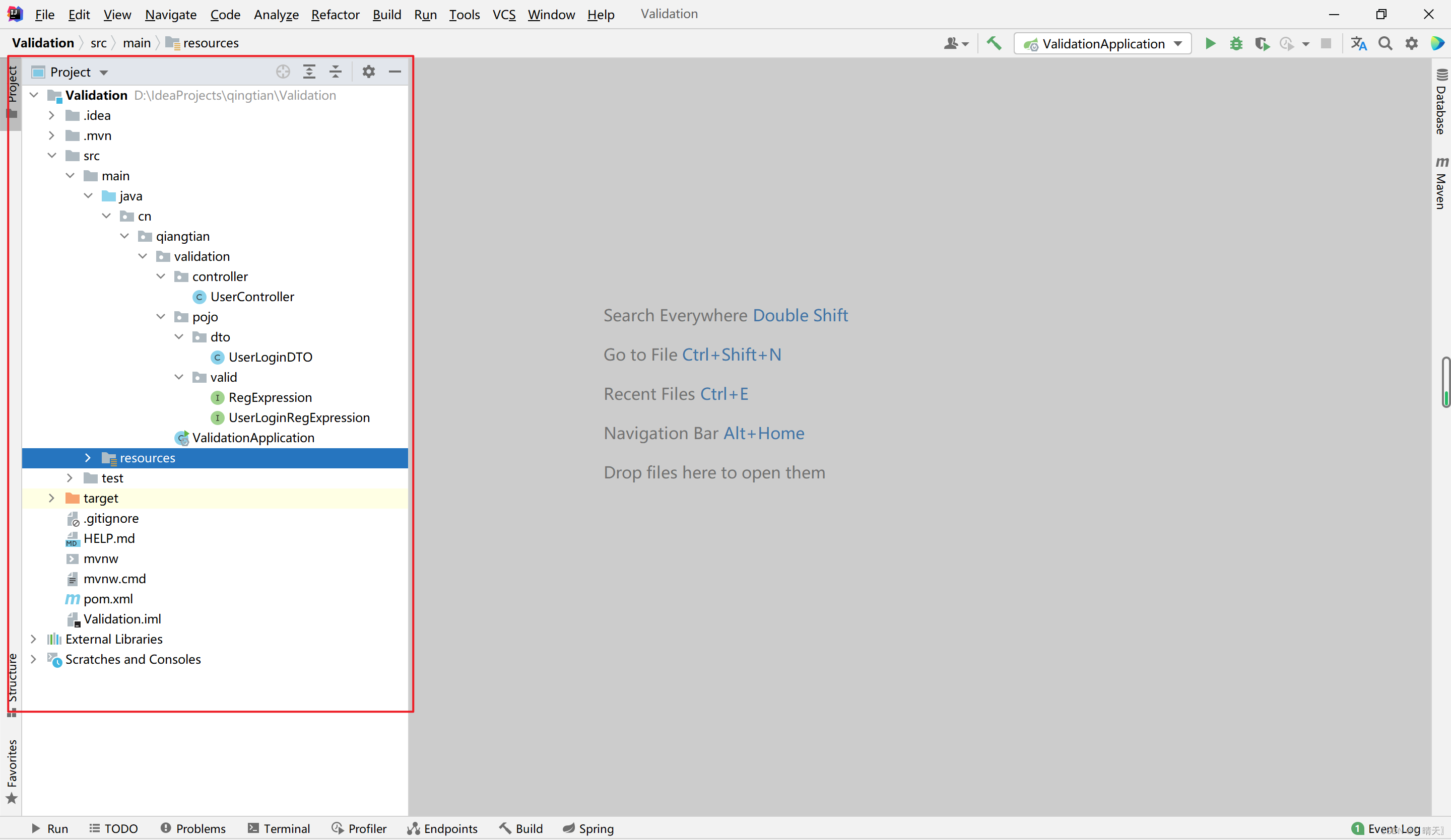Toggle the Maven side tool window
The image size is (1451, 840).
pos(1440,184)
